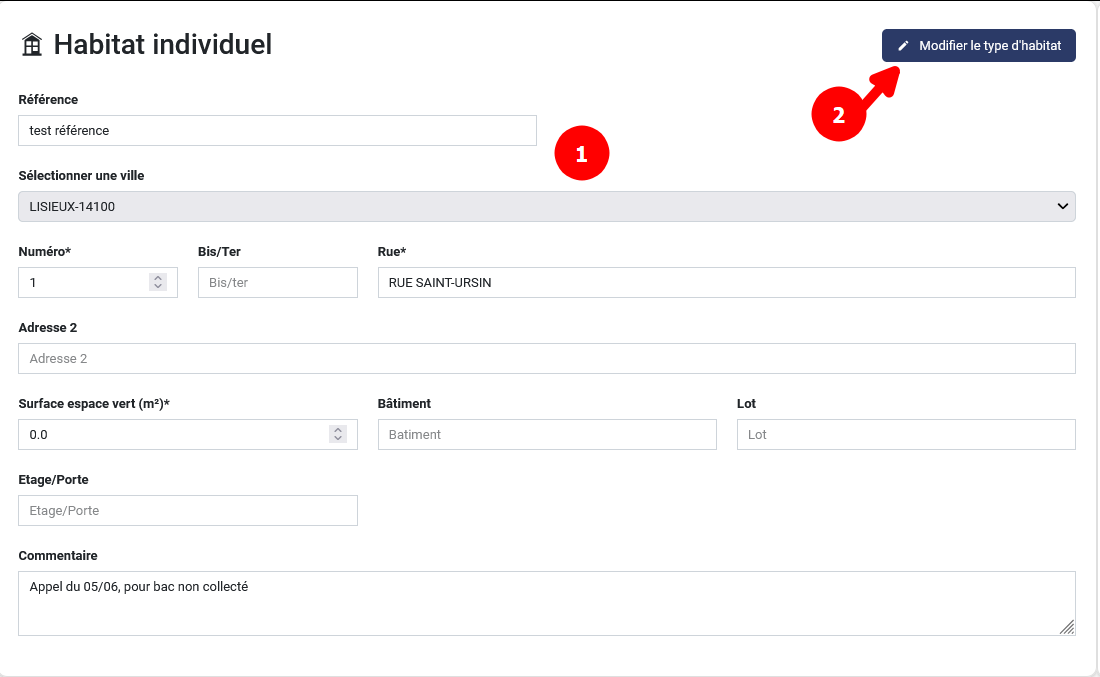Decrease the Numéro value with down arrow
Viewport: 1100px width, 677px height.
pos(158,287)
